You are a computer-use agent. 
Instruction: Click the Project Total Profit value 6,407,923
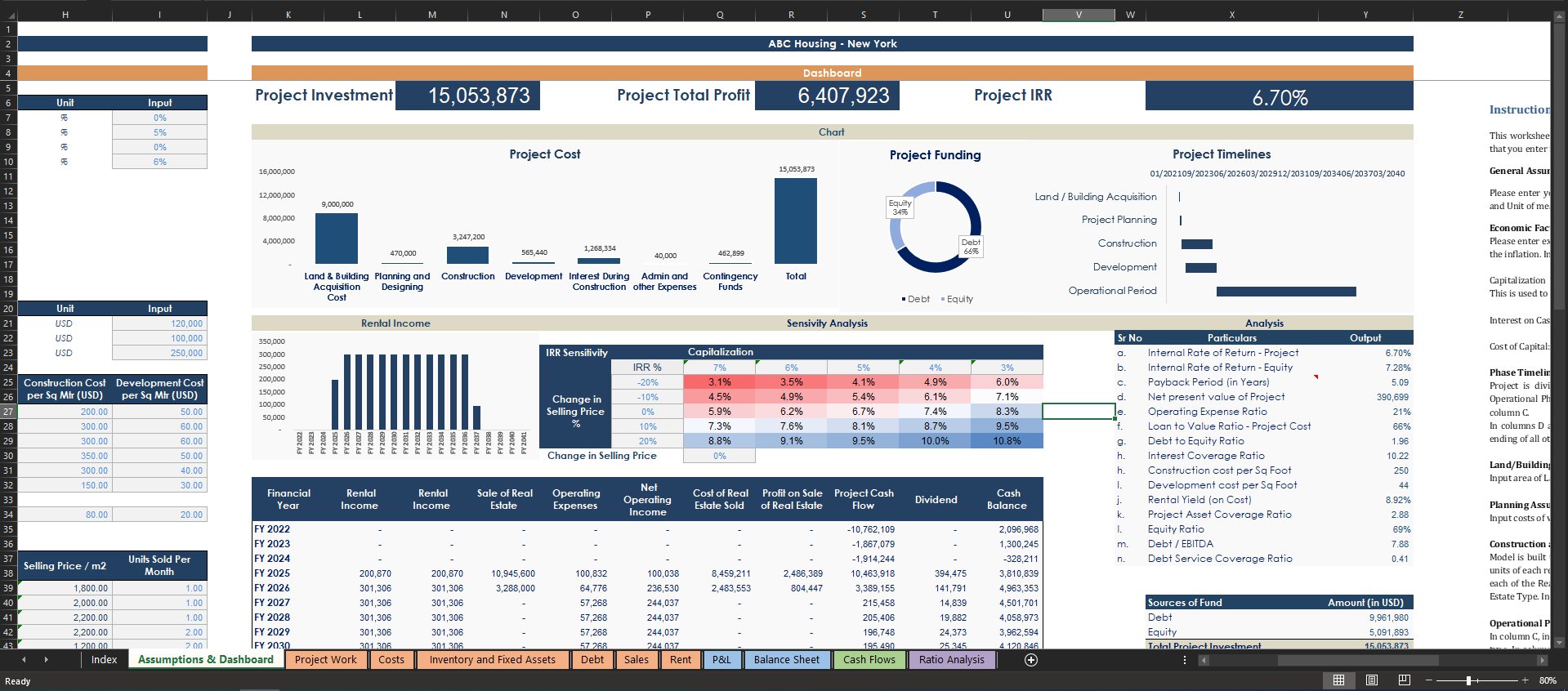coord(828,96)
